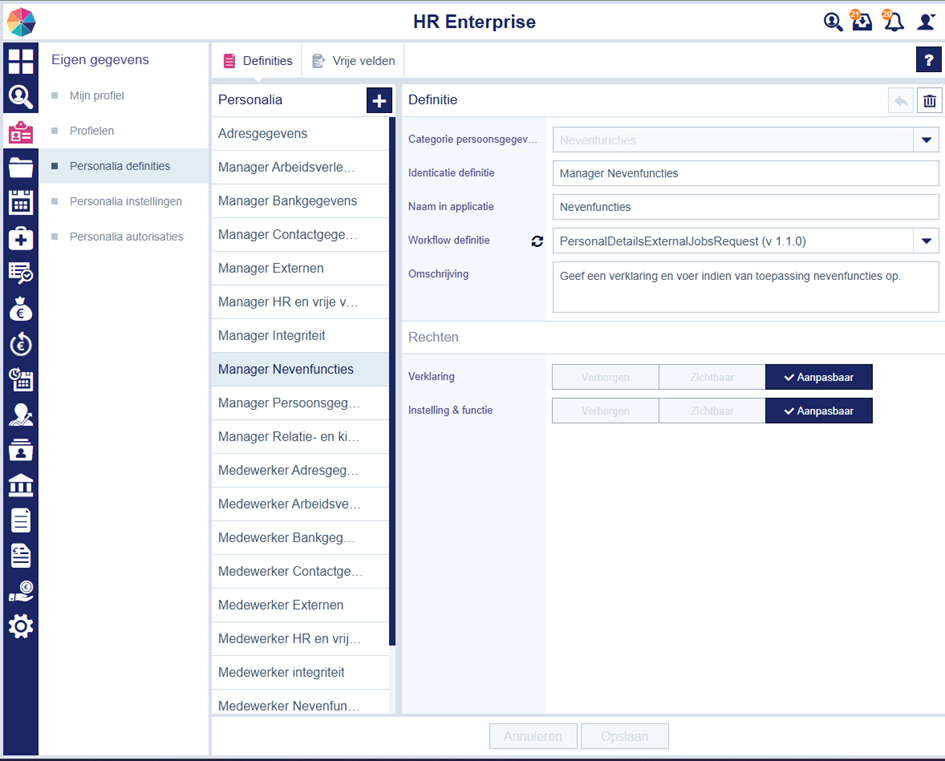Click the HR Enterprise colorful logo
This screenshot has height=761, width=945.
pyautogui.click(x=21, y=22)
